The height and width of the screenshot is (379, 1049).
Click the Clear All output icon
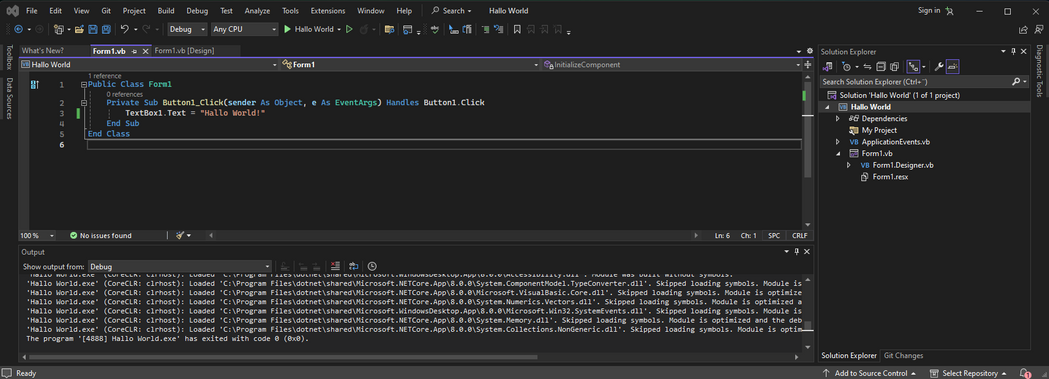point(335,266)
